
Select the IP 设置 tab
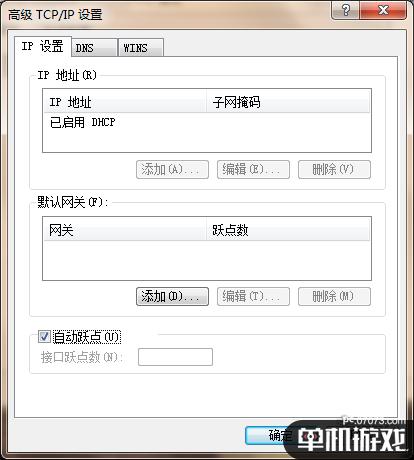tap(43, 46)
